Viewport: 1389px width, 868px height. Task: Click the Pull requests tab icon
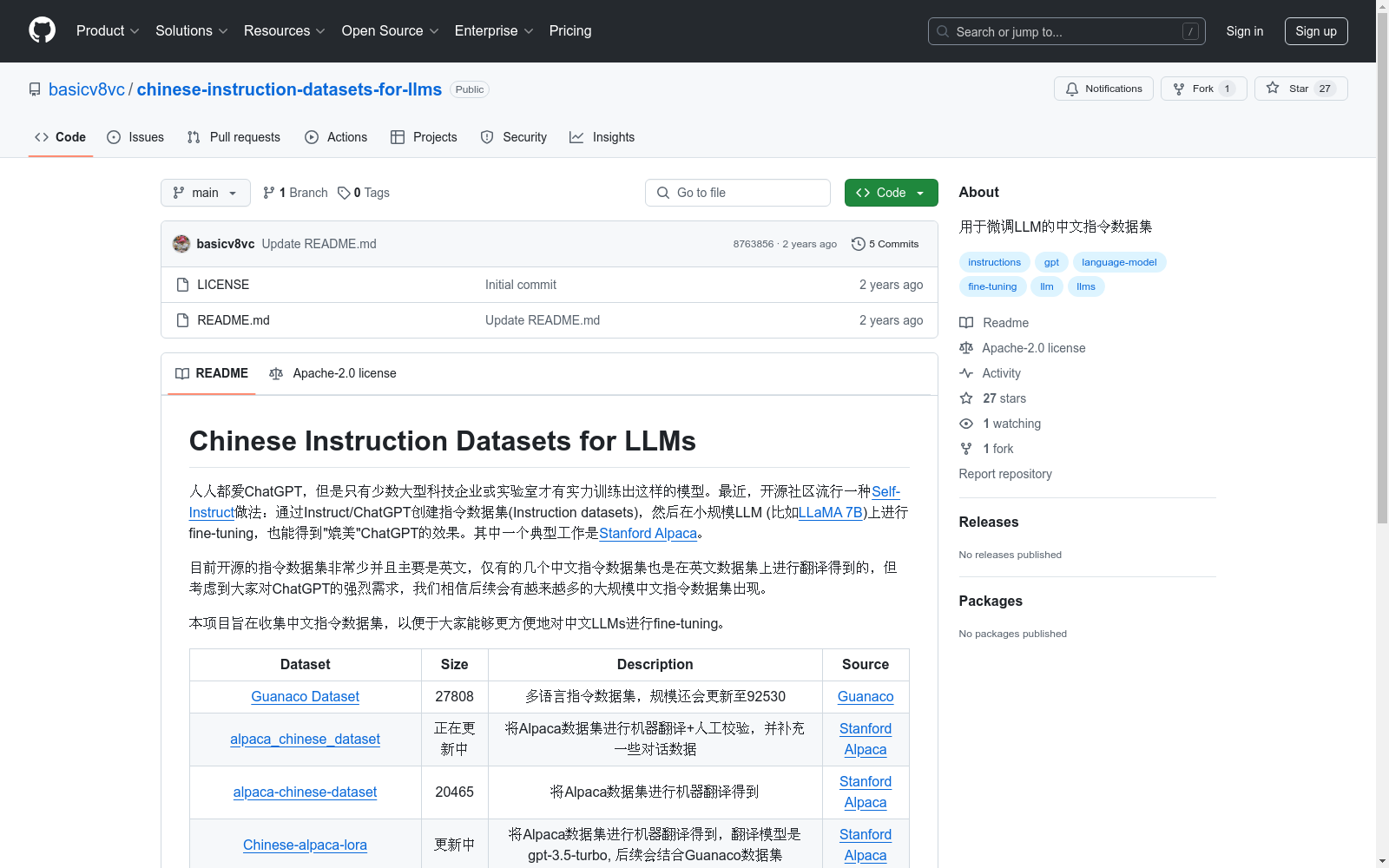pyautogui.click(x=194, y=137)
